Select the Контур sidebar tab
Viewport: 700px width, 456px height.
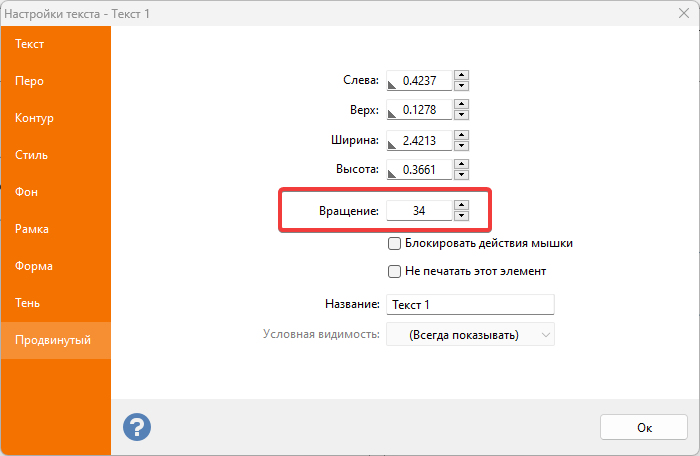tap(55, 118)
